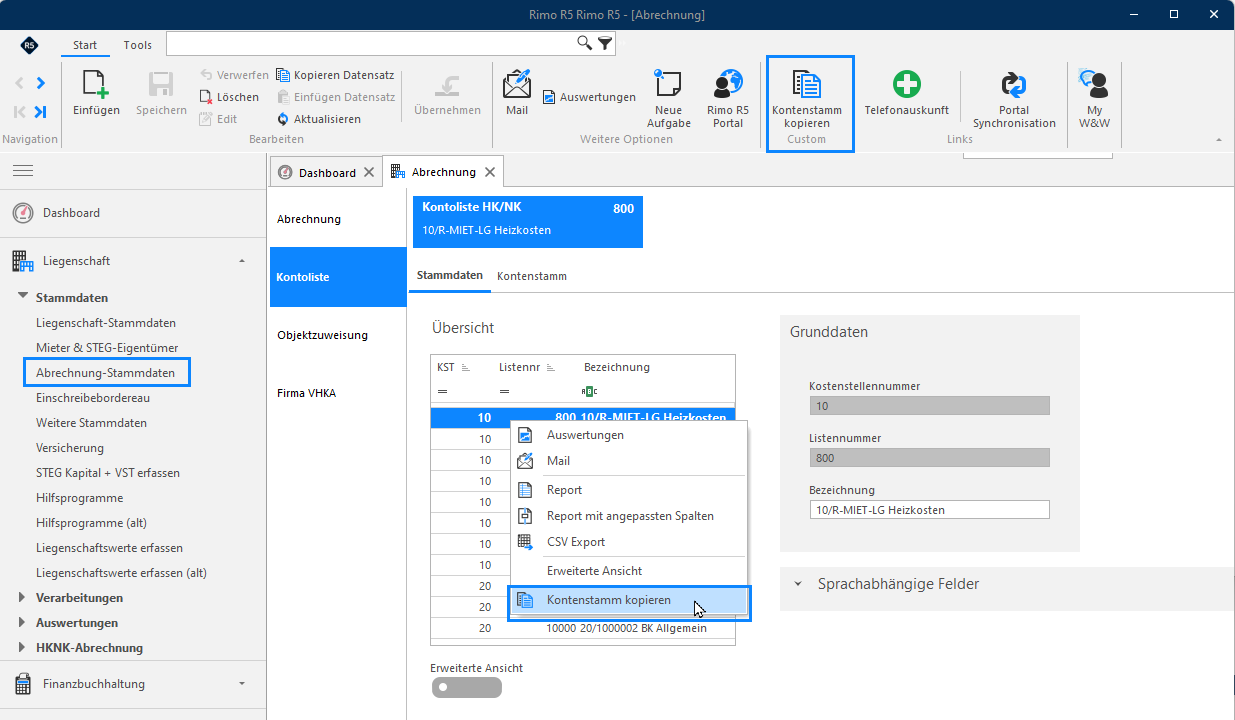Open Einschreibebordereau in sidebar
The image size is (1235, 720).
pyautogui.click(x=93, y=398)
